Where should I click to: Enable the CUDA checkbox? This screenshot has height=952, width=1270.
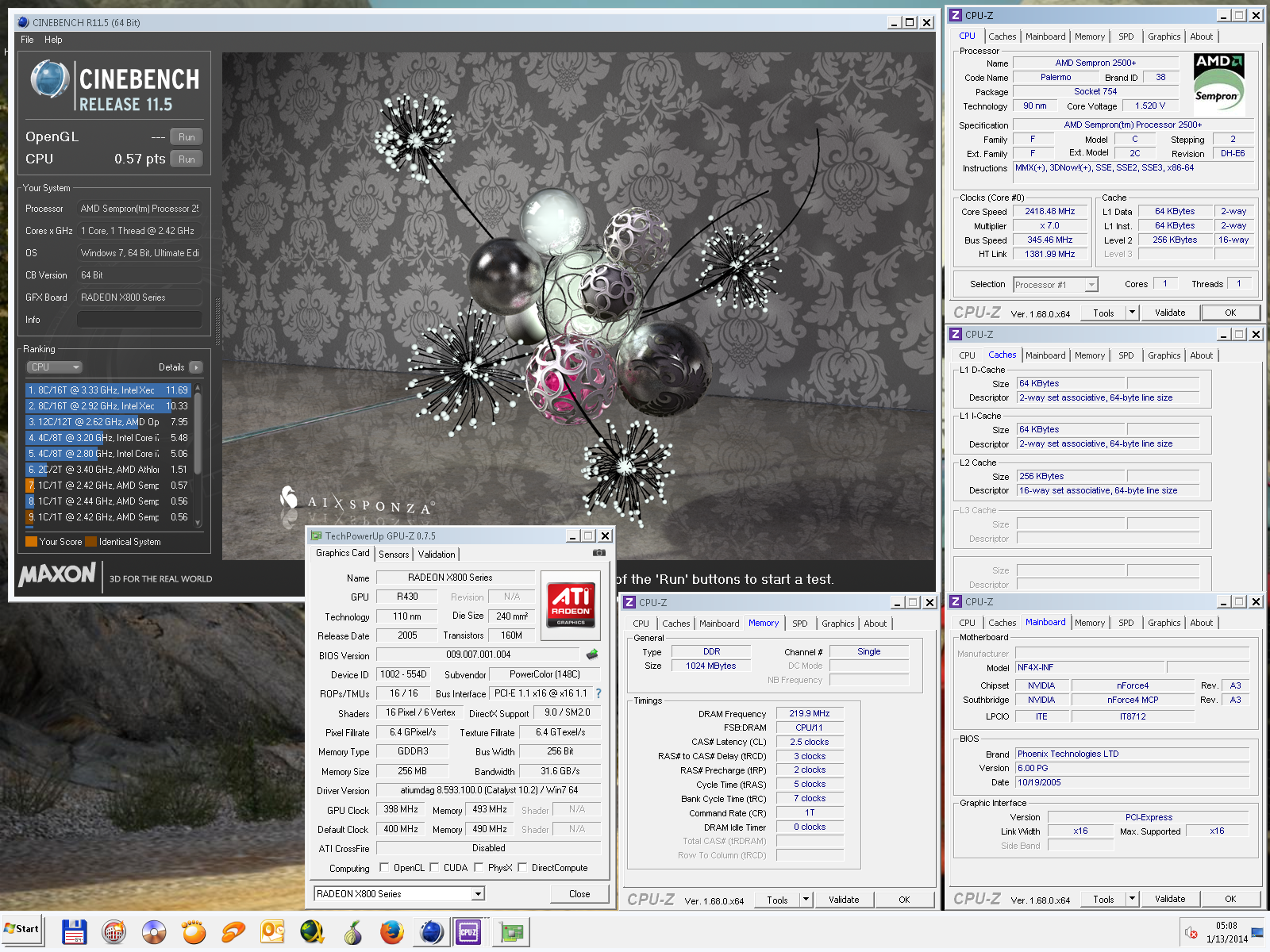pos(434,867)
